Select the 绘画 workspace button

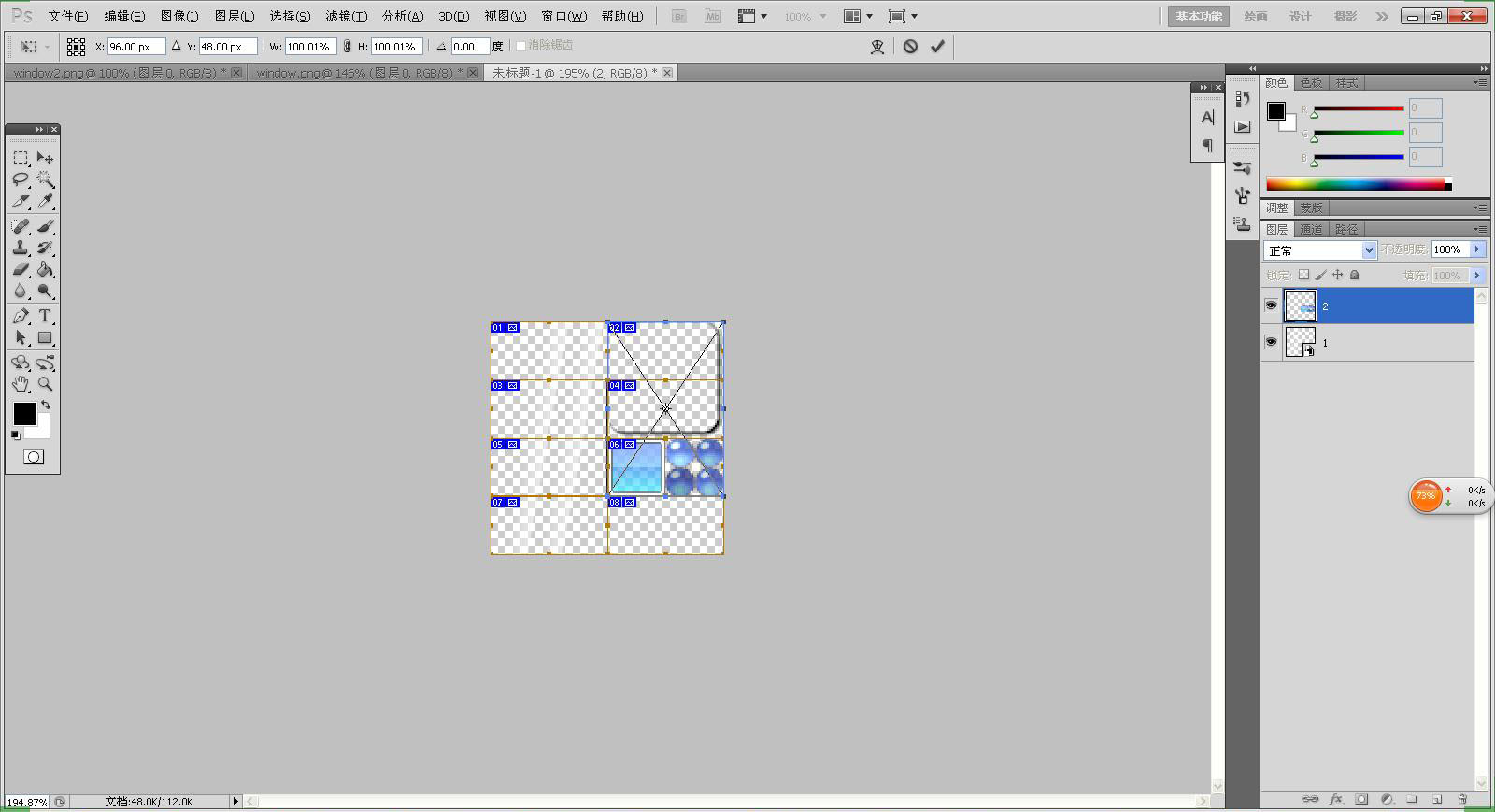tap(1256, 16)
